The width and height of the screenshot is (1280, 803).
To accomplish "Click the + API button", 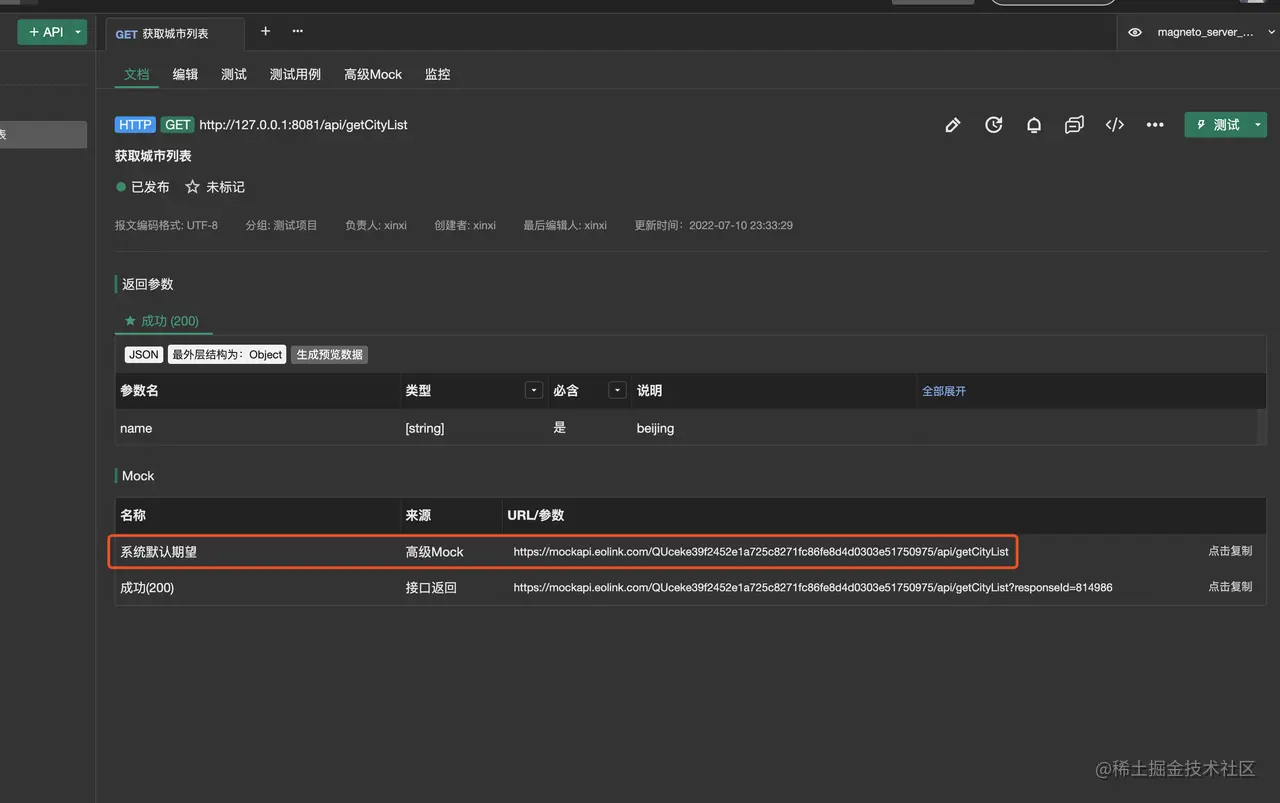I will click(45, 32).
